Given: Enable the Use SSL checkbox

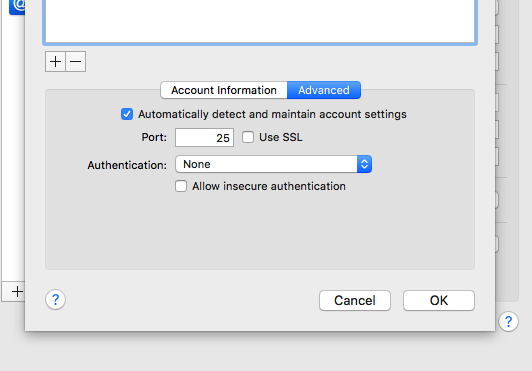Looking at the screenshot, I should coord(248,137).
